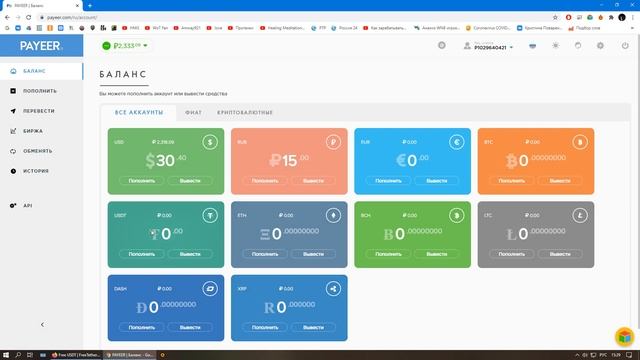Click the dollar icon on USD card

coord(210,142)
